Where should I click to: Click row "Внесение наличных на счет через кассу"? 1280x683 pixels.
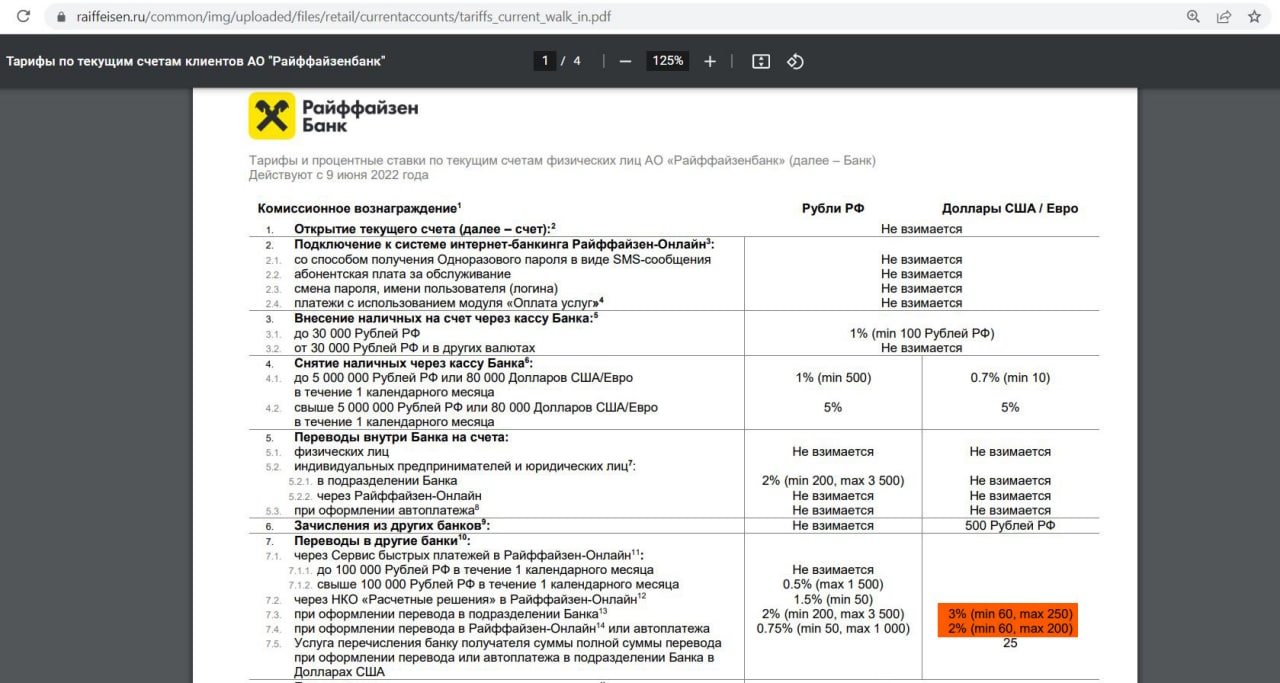tap(446, 318)
